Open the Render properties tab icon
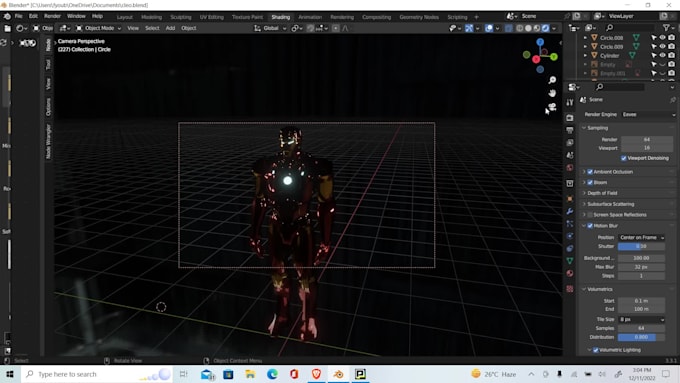 570,118
